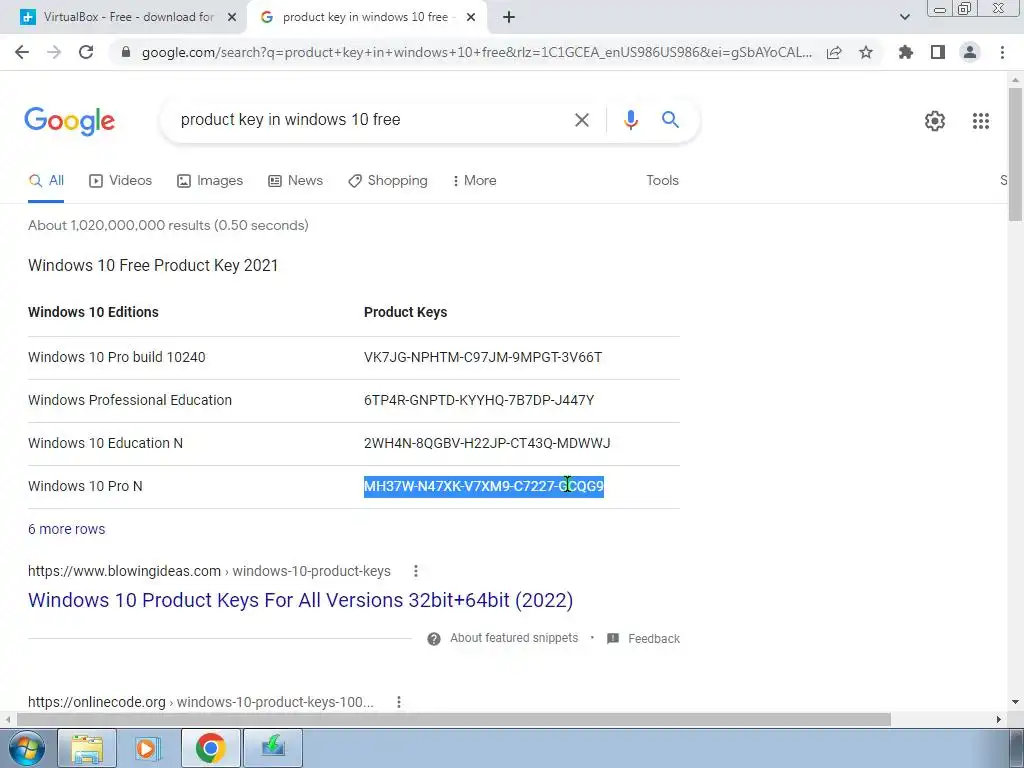Click the horizontal scrollbar right arrow
The width and height of the screenshot is (1024, 768).
(999, 720)
